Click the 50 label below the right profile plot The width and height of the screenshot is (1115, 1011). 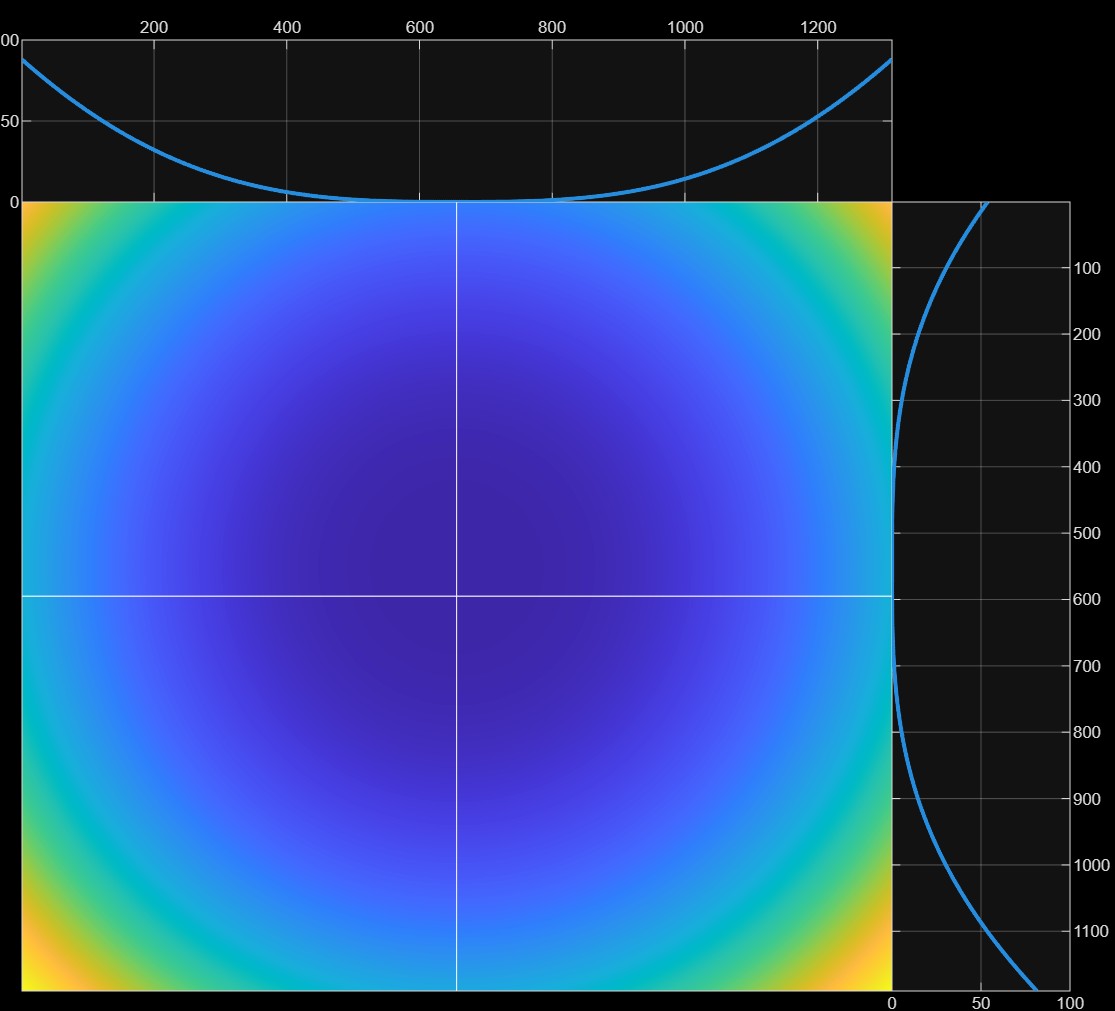coord(981,1002)
